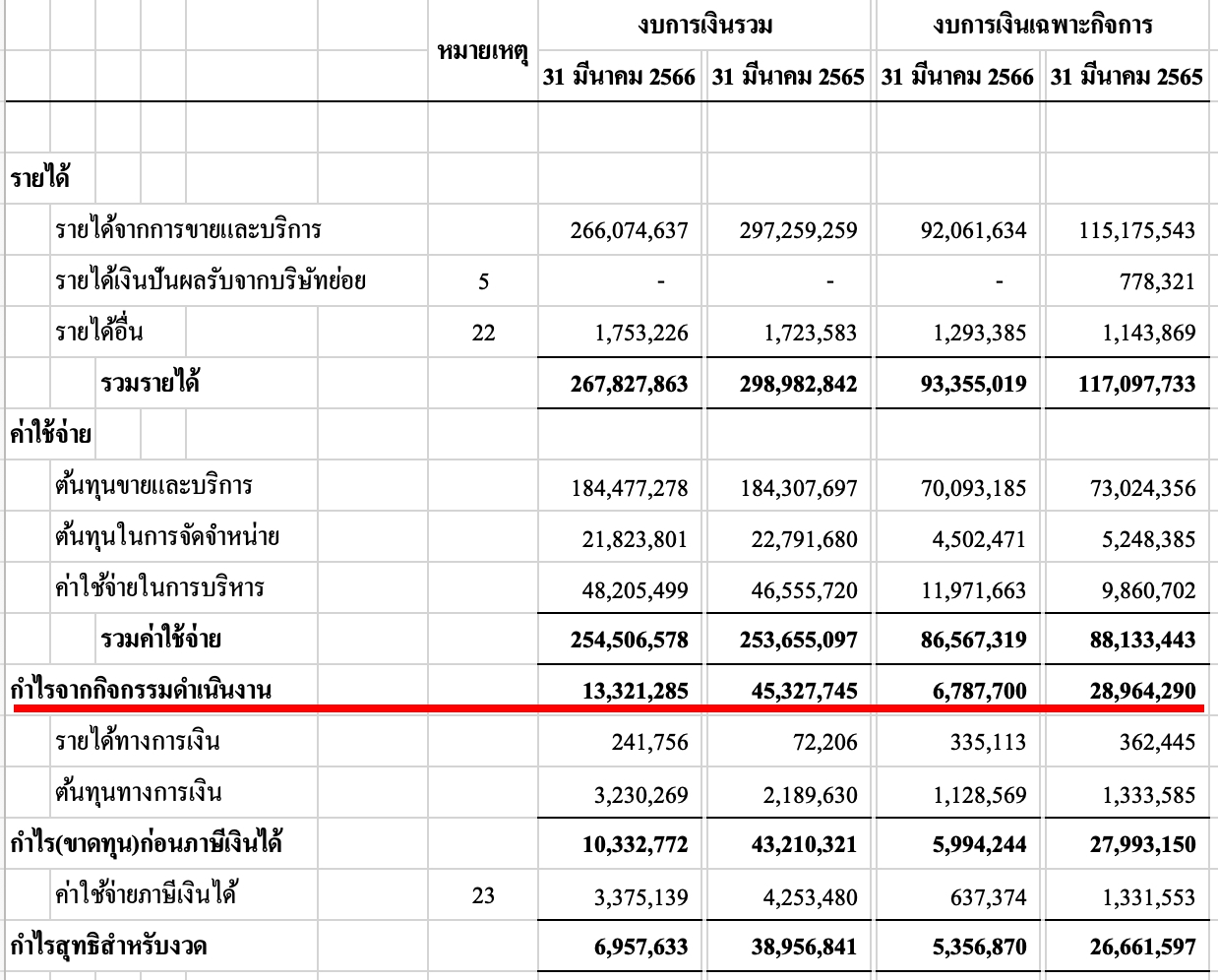Click the cell with value 46,555,720
Image resolution: width=1218 pixels, height=980 pixels.
[x=805, y=589]
